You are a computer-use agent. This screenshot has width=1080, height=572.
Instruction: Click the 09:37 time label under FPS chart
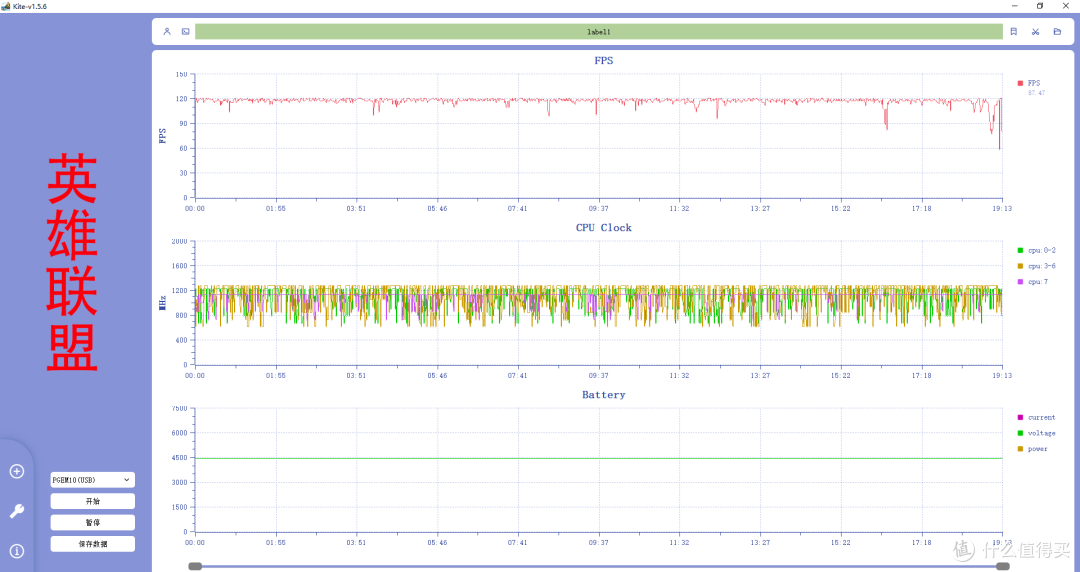(599, 209)
